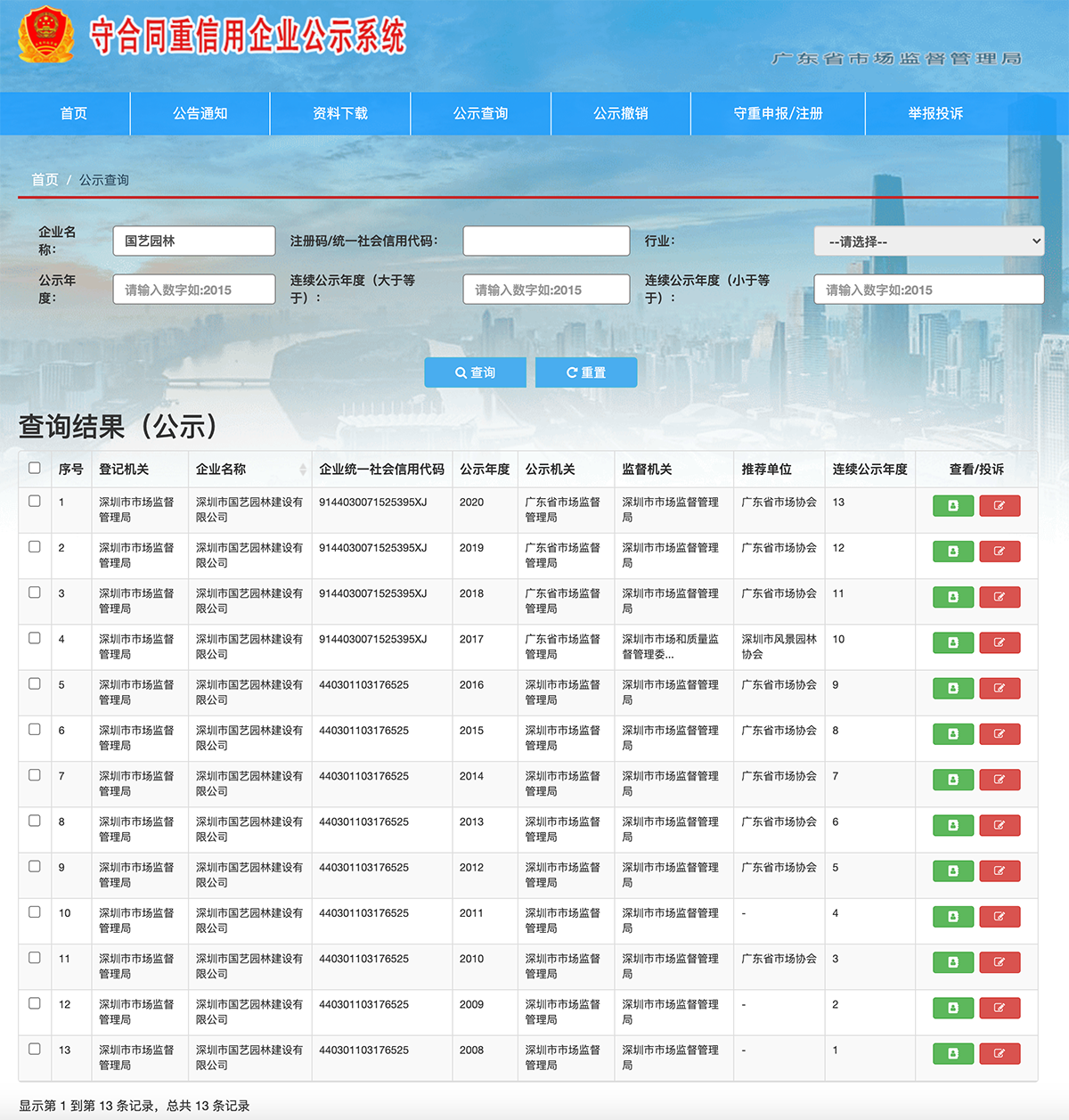Click 连续公示年度（大于等于）input field
Screen dimensions: 1069x1120
[x=546, y=290]
